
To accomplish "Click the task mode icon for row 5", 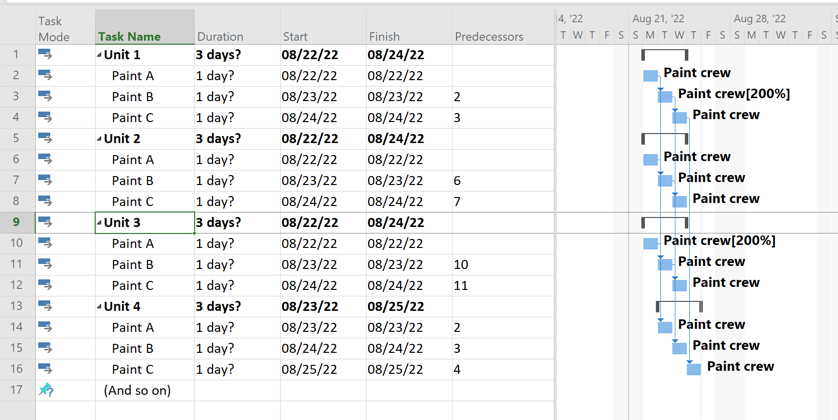I will [45, 139].
